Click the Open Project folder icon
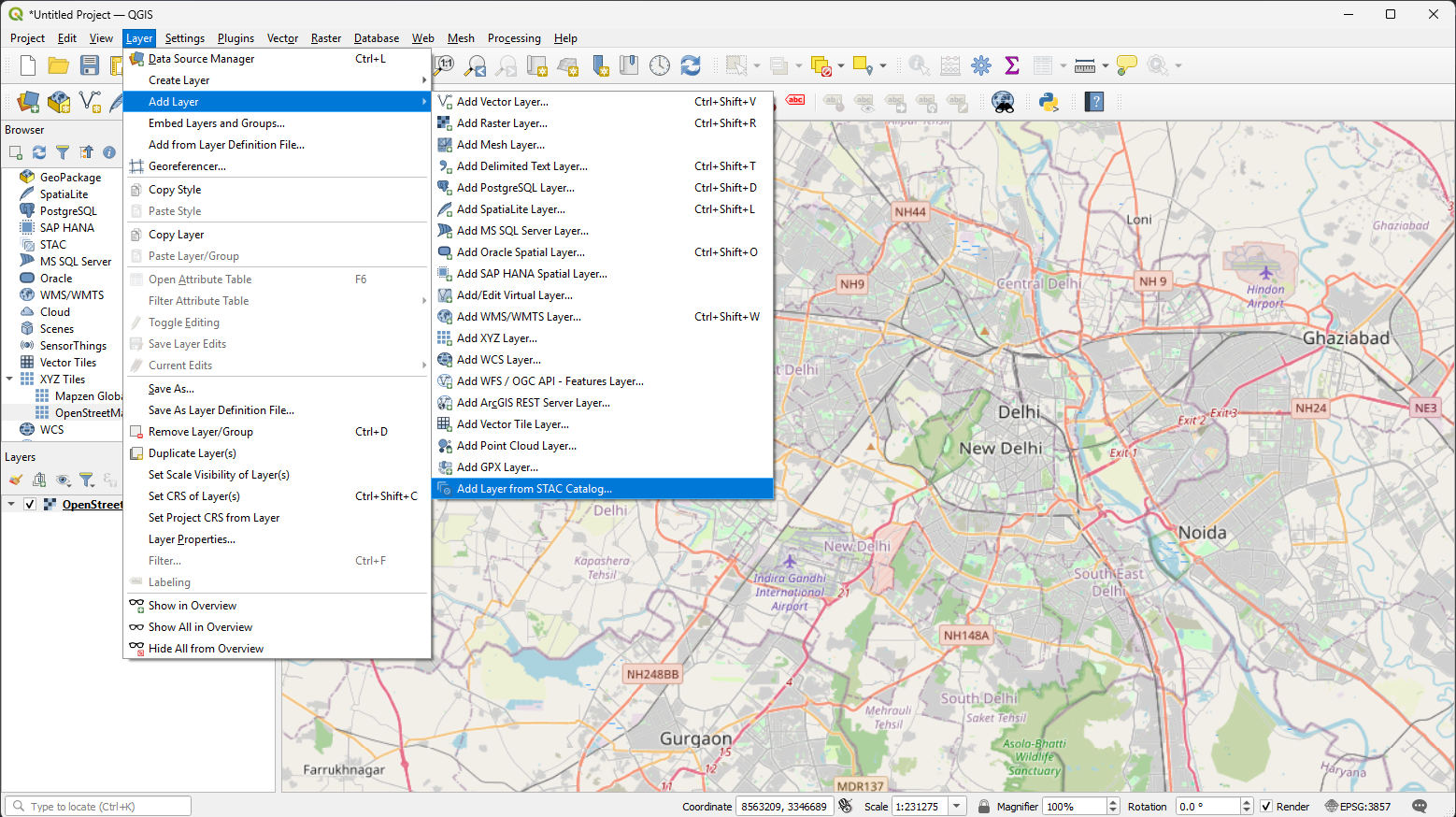 coord(59,65)
